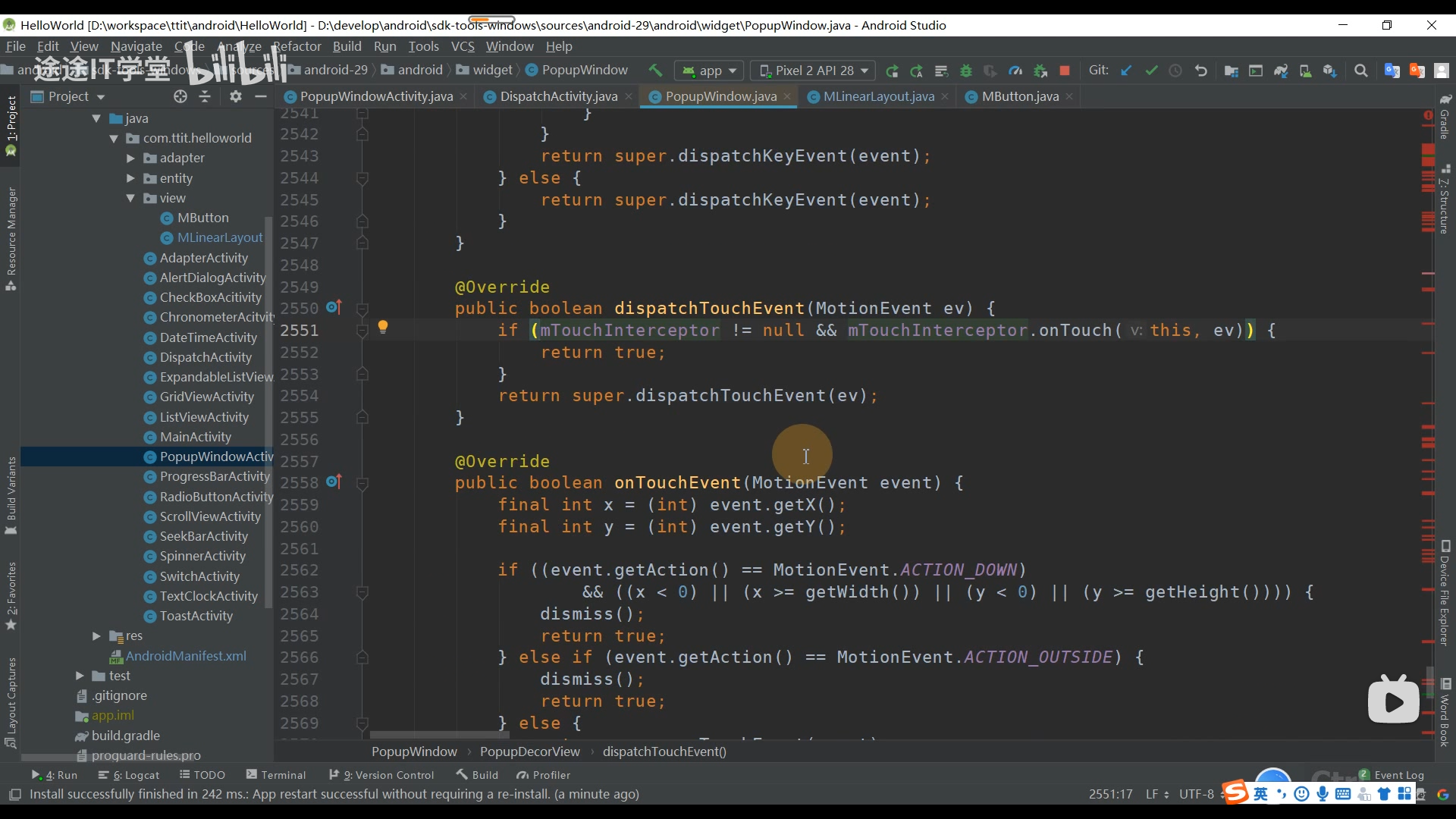Click Git Update Project blue arrow

pyautogui.click(x=1126, y=71)
